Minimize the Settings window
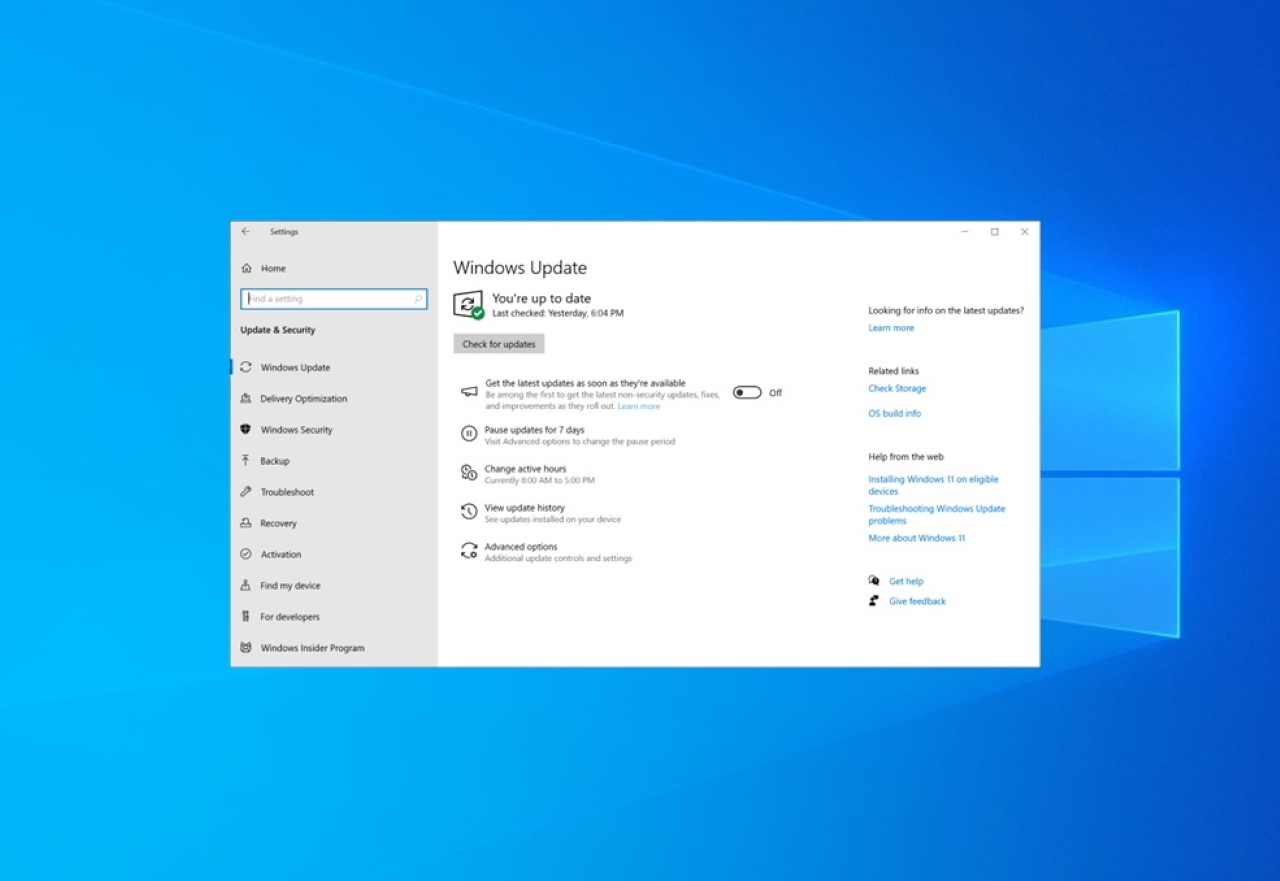This screenshot has height=881, width=1280. pos(965,231)
